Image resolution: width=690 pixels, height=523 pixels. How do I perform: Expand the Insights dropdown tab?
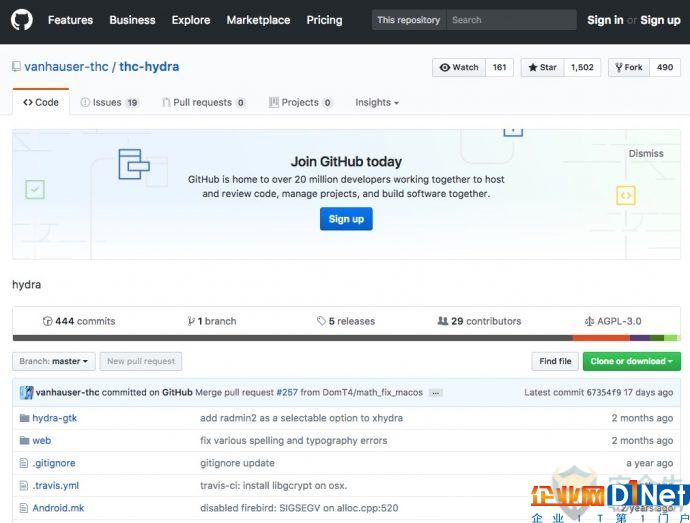[x=377, y=103]
